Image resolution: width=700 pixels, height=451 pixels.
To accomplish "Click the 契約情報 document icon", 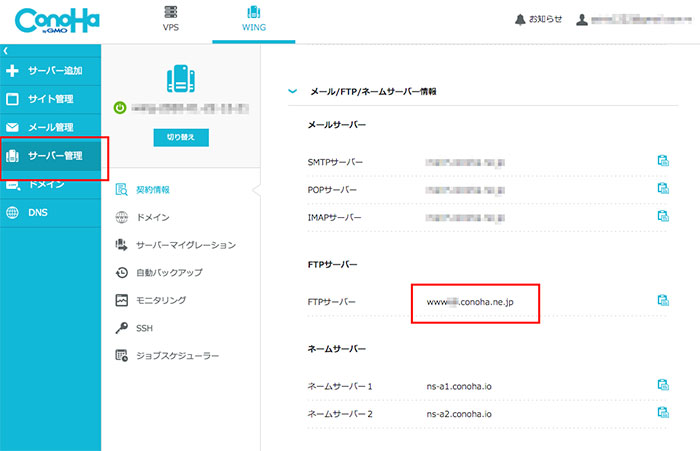I will coord(121,189).
